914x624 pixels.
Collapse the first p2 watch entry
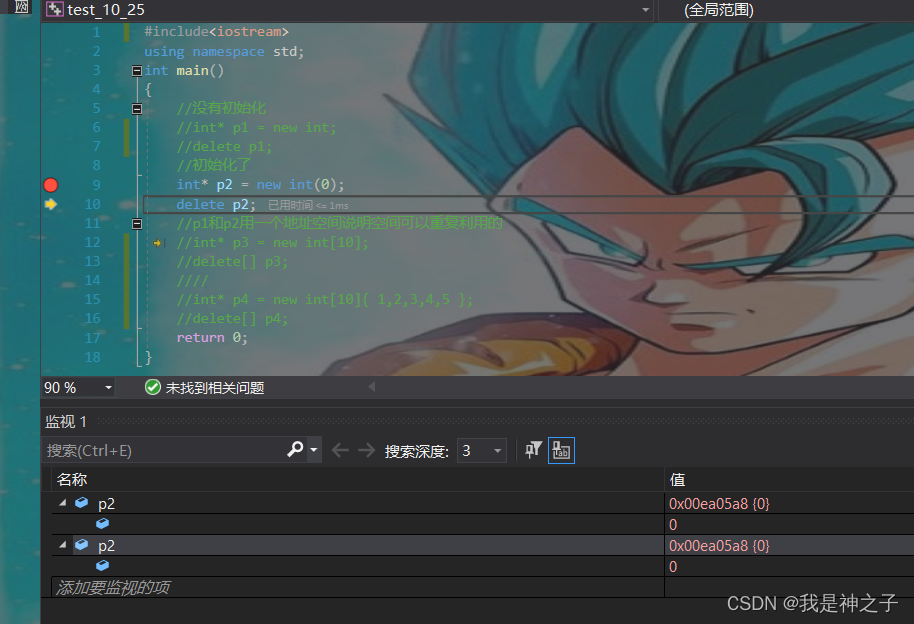click(x=62, y=503)
